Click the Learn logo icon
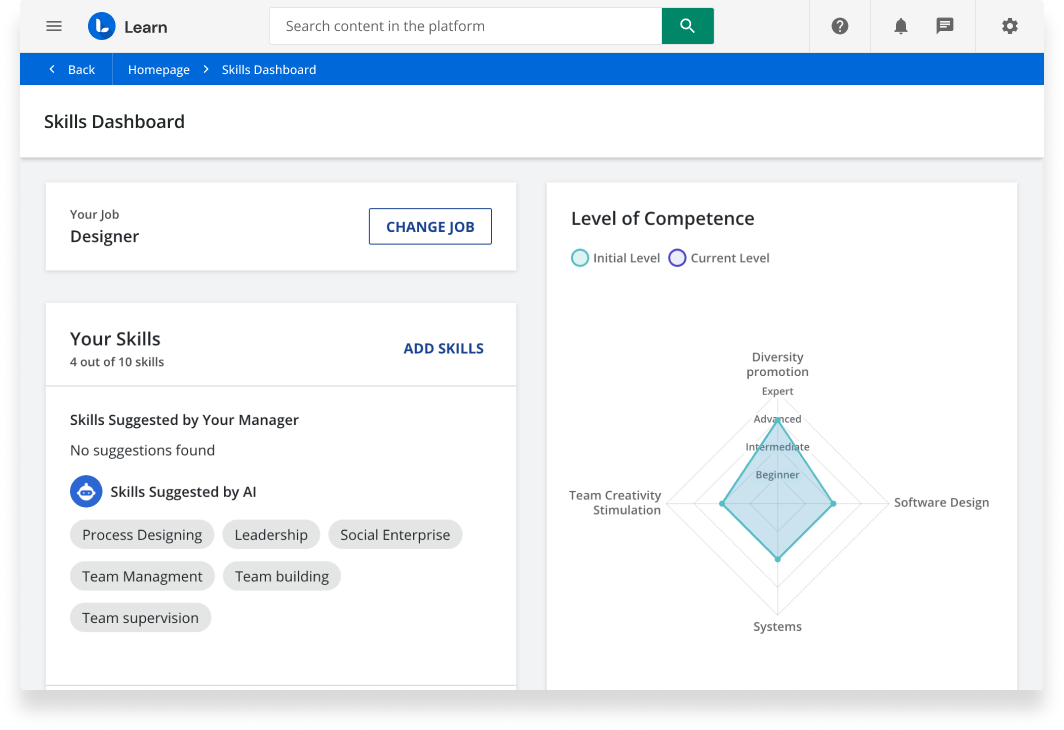The height and width of the screenshot is (730, 1064). click(101, 26)
